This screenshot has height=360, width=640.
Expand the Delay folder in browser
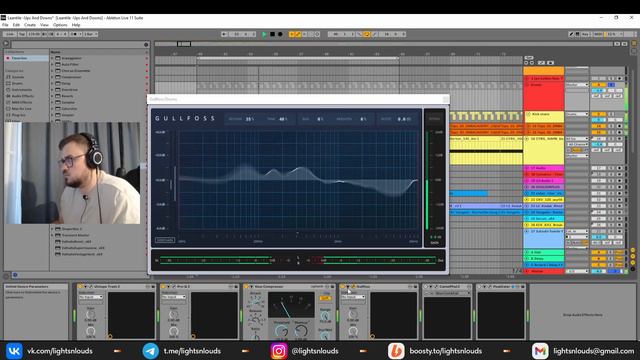tap(52, 83)
